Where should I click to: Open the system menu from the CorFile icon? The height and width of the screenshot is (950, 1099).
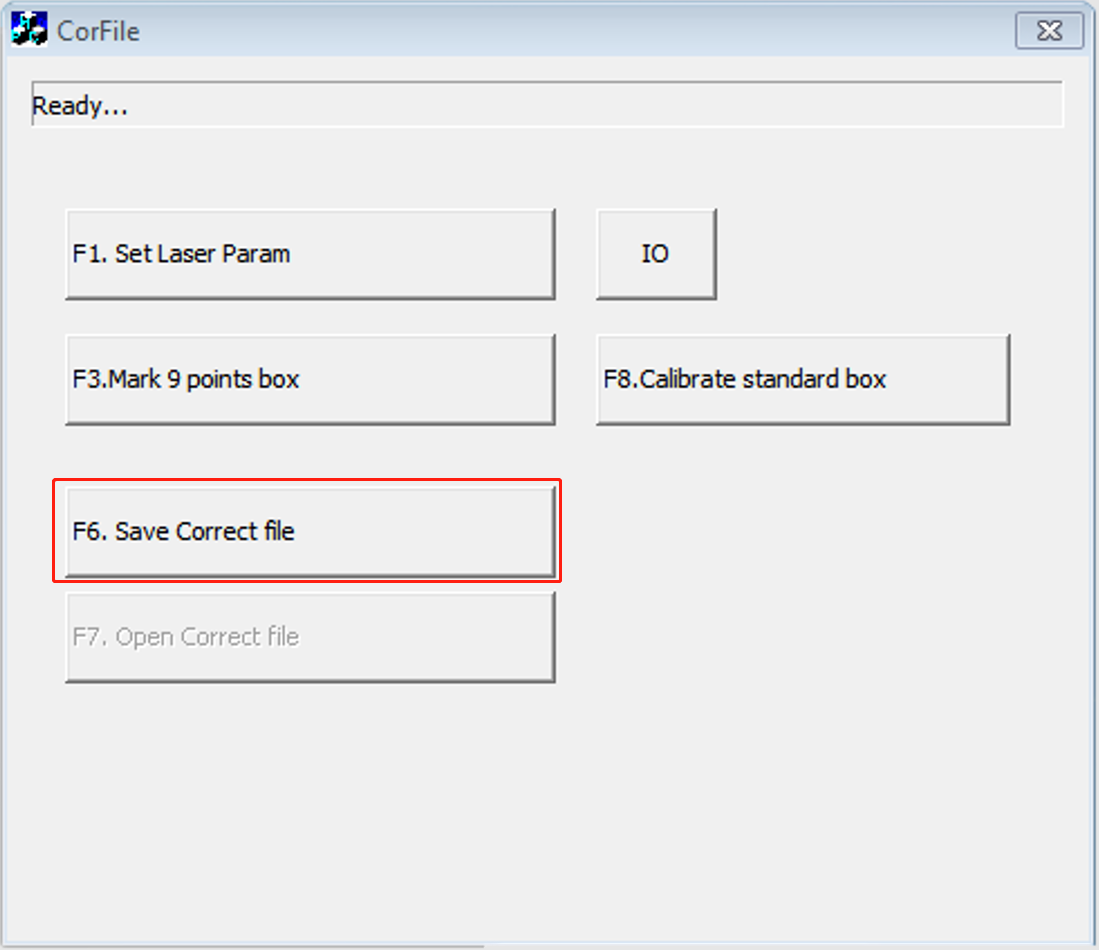pyautogui.click(x=29, y=30)
